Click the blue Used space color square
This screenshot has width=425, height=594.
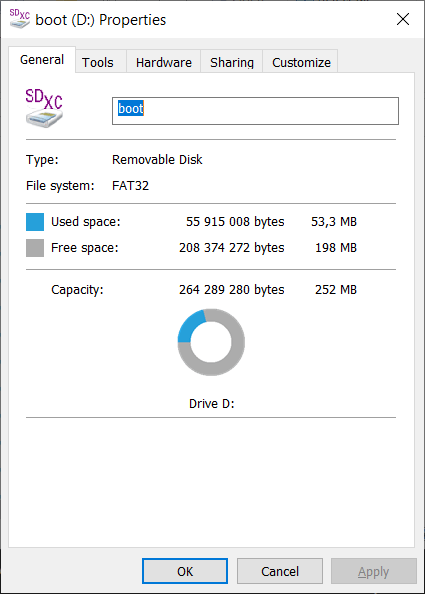(x=35, y=222)
